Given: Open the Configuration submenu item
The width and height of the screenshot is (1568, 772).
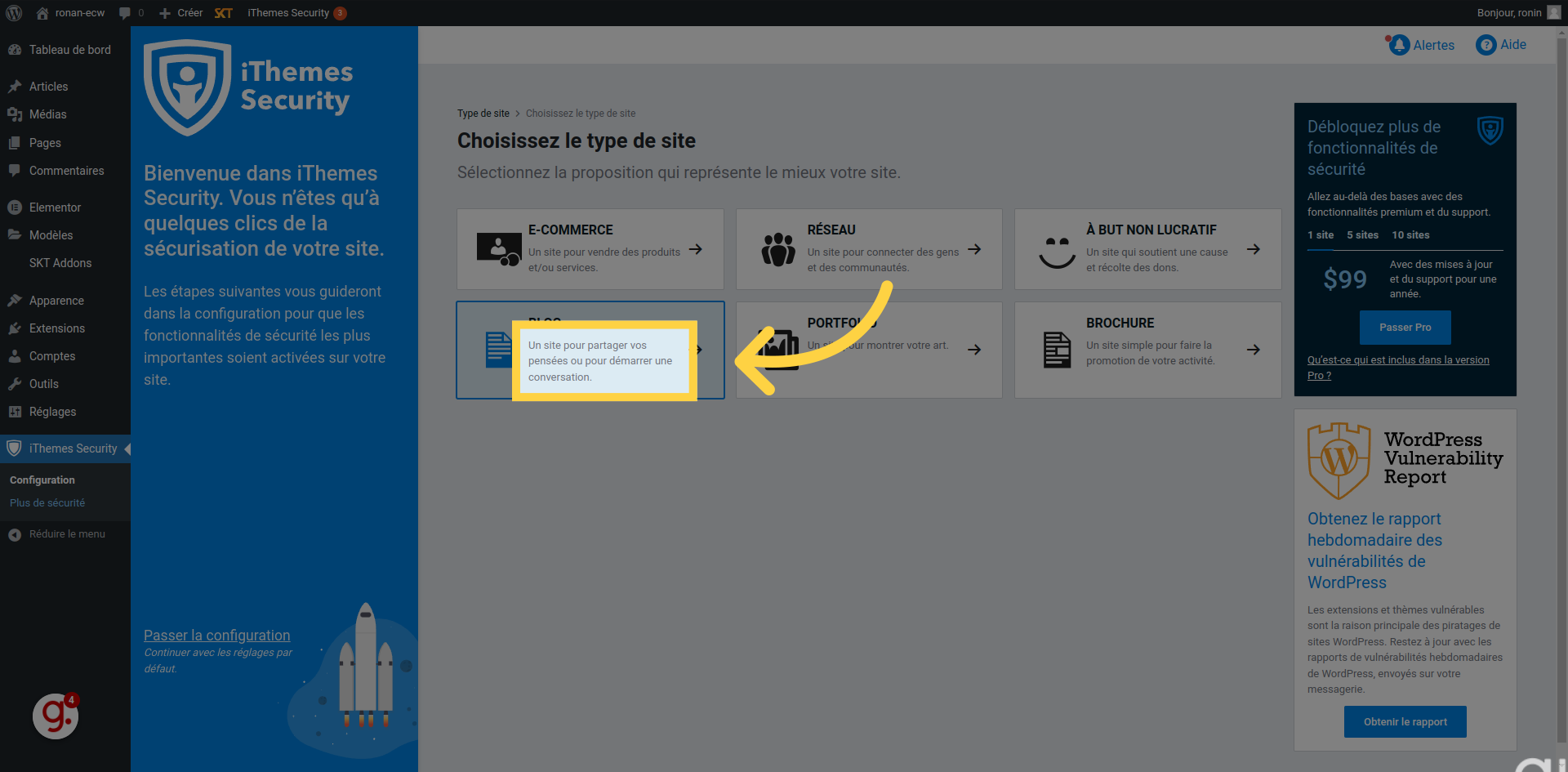Looking at the screenshot, I should point(42,480).
